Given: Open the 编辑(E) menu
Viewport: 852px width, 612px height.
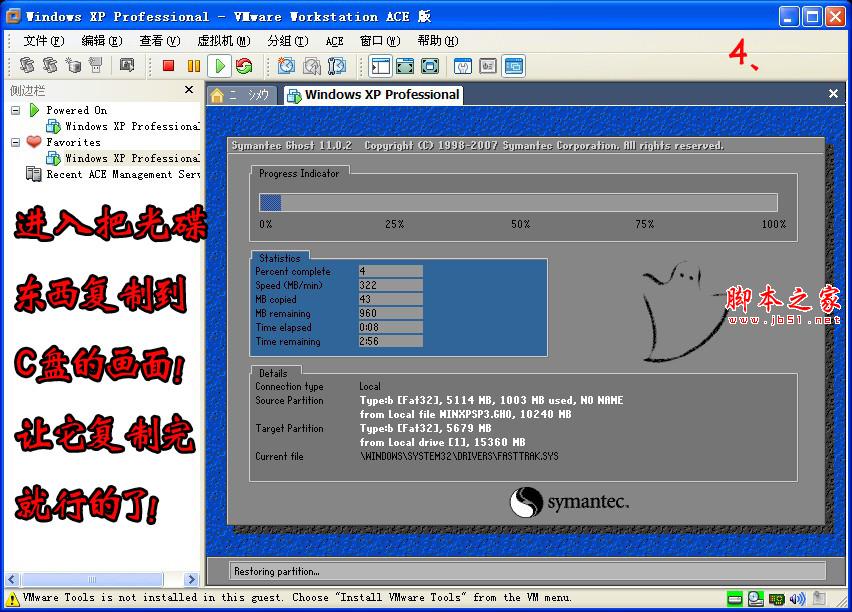Looking at the screenshot, I should pos(102,41).
